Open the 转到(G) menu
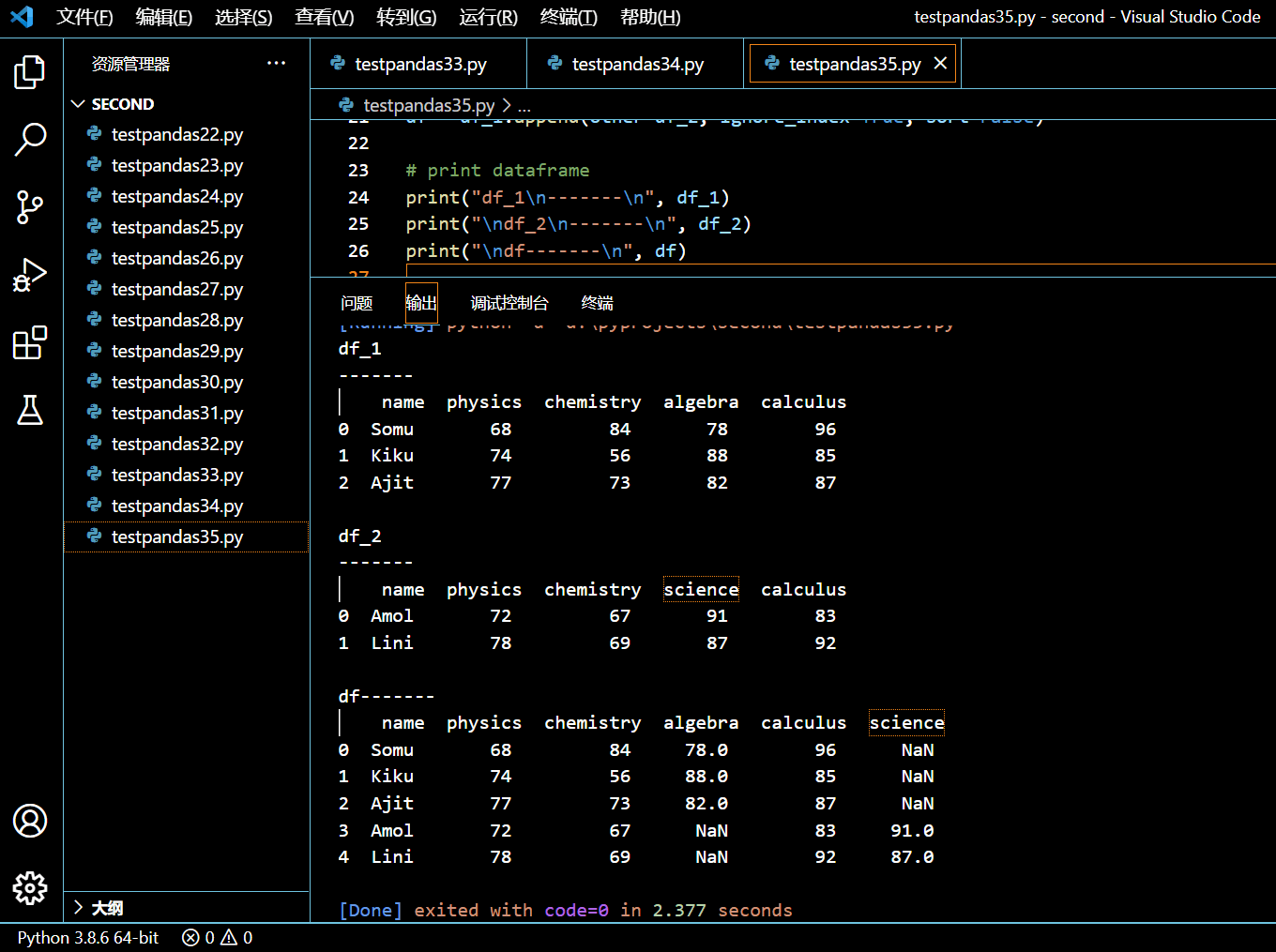 (406, 17)
